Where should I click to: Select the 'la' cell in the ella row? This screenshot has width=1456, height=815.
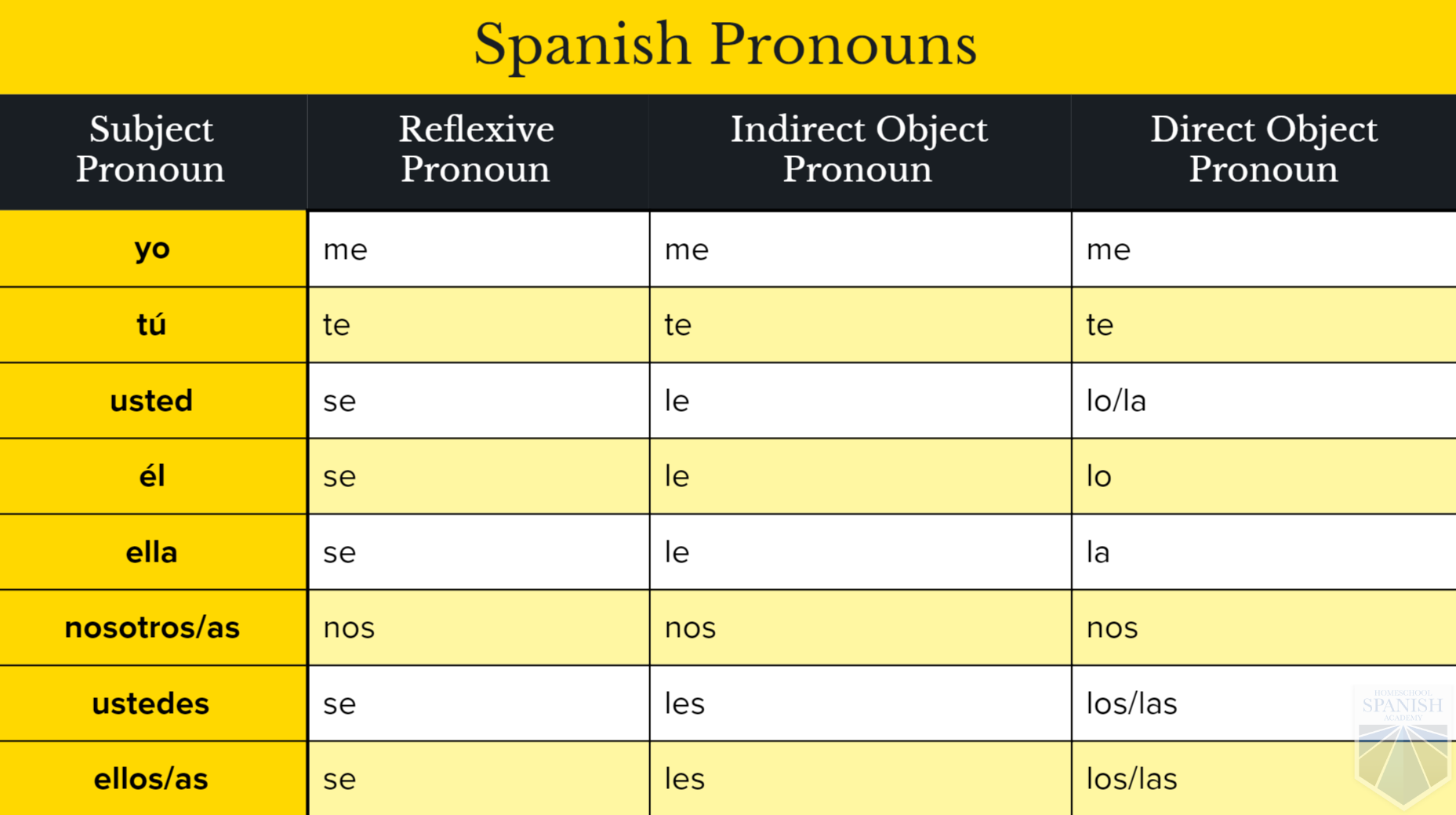(1098, 552)
